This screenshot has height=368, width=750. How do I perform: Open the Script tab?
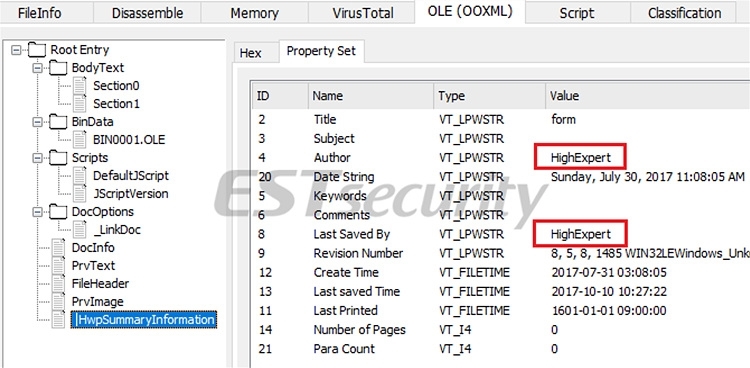[x=577, y=13]
